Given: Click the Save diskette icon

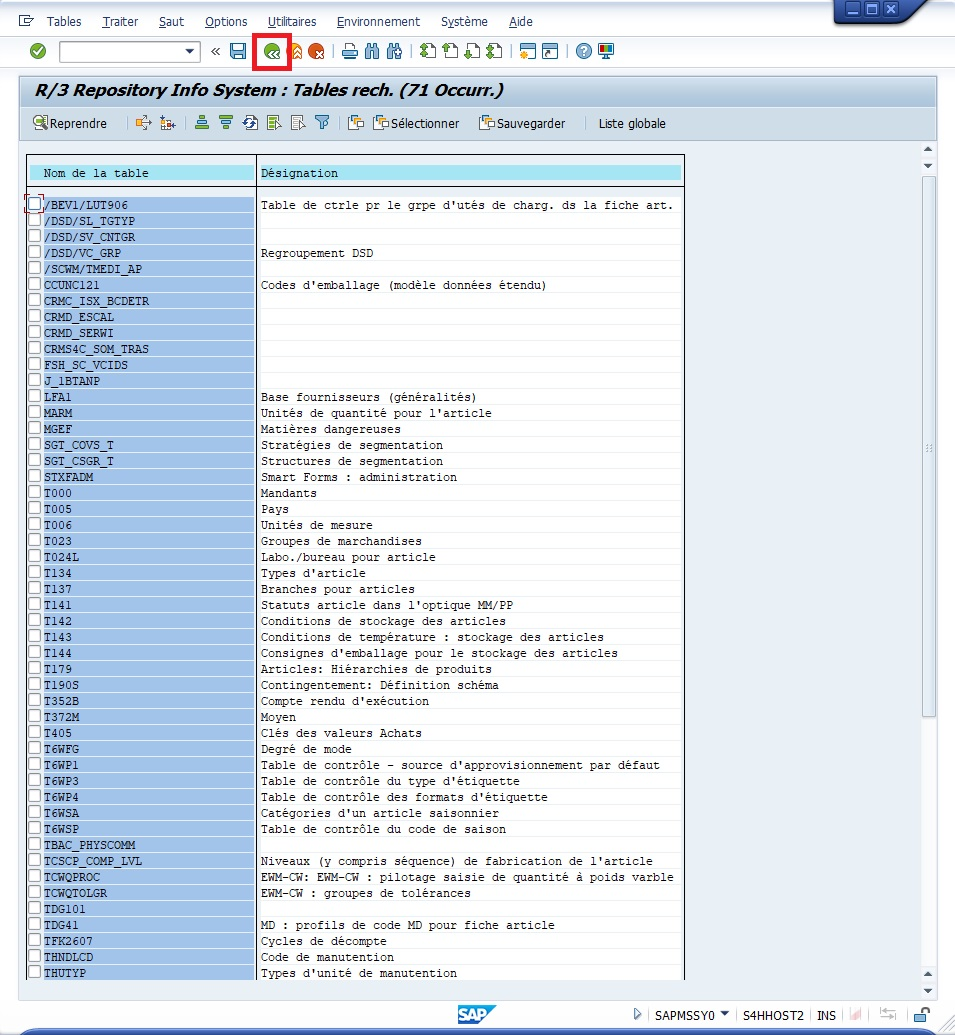Looking at the screenshot, I should [x=238, y=51].
